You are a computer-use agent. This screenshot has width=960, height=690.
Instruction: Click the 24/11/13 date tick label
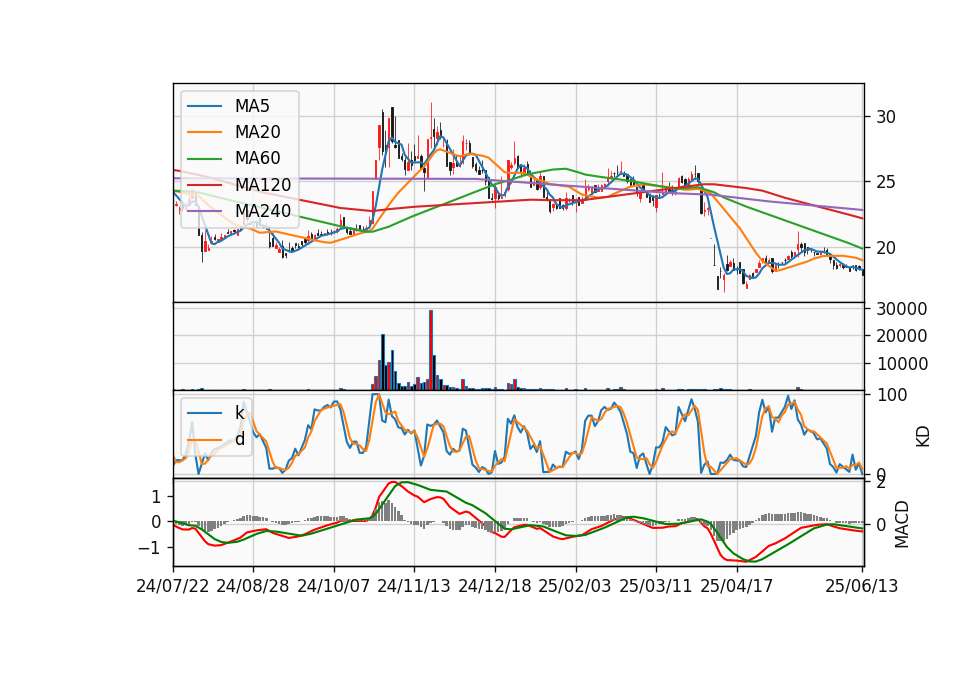414,586
